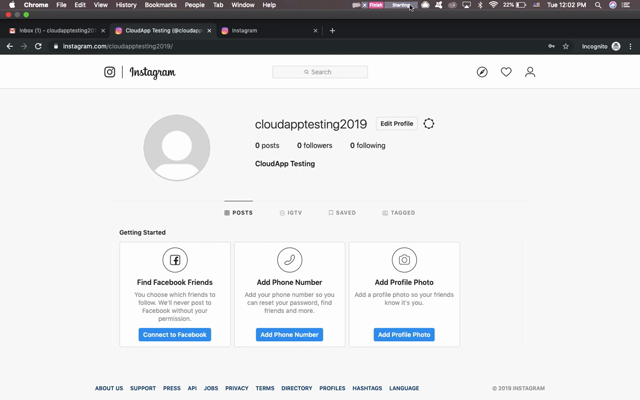This screenshot has width=640, height=400.
Task: Open the settings gear next to Edit Profile
Action: [429, 124]
